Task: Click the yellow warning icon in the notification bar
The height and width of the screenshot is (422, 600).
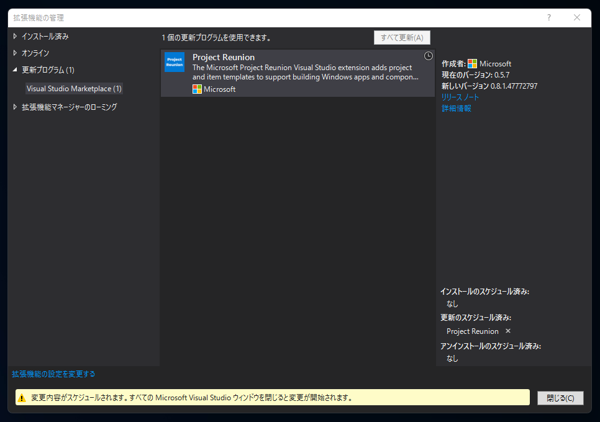Action: pyautogui.click(x=22, y=398)
